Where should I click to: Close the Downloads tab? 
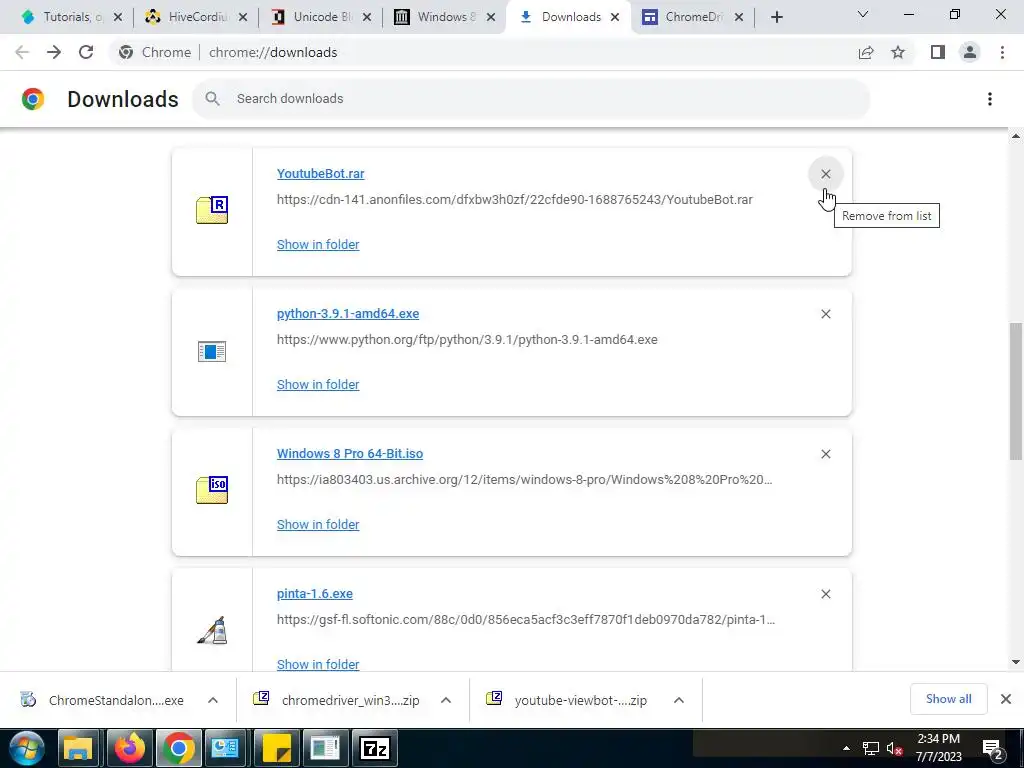[x=615, y=18]
